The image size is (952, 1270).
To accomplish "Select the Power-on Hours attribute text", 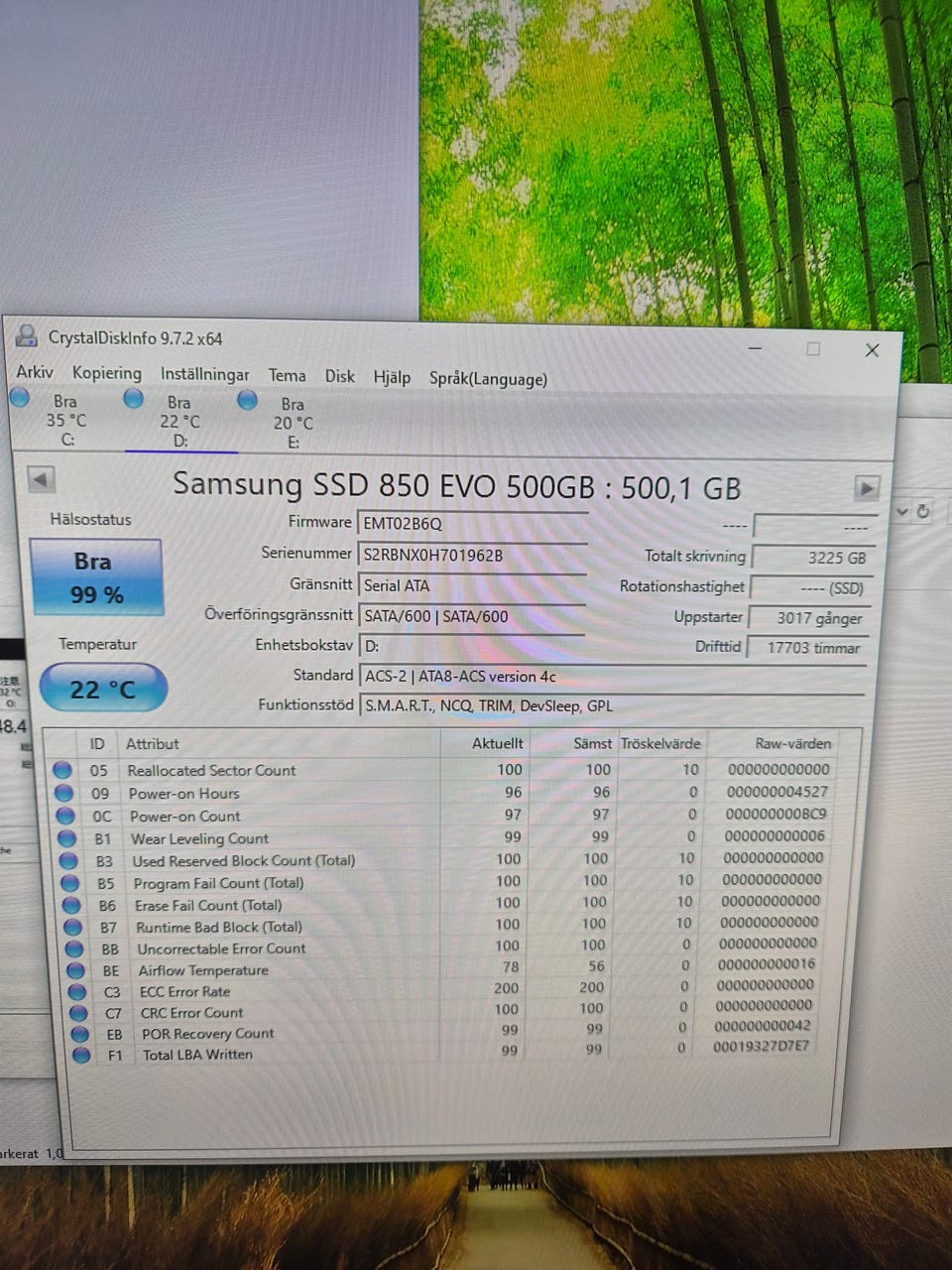I will pos(183,793).
